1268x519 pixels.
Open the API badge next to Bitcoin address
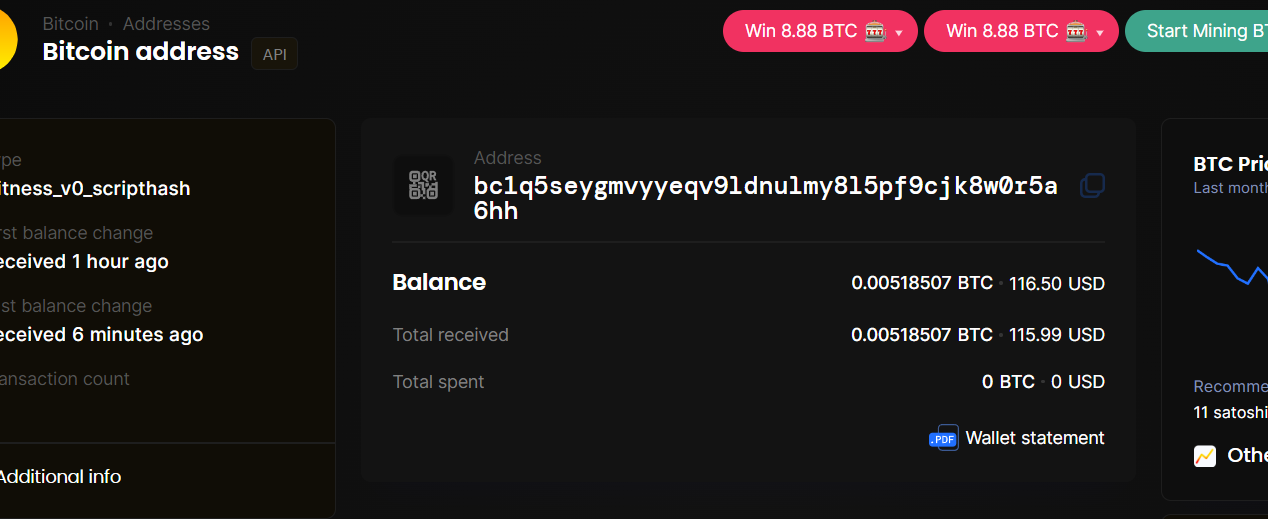click(274, 54)
